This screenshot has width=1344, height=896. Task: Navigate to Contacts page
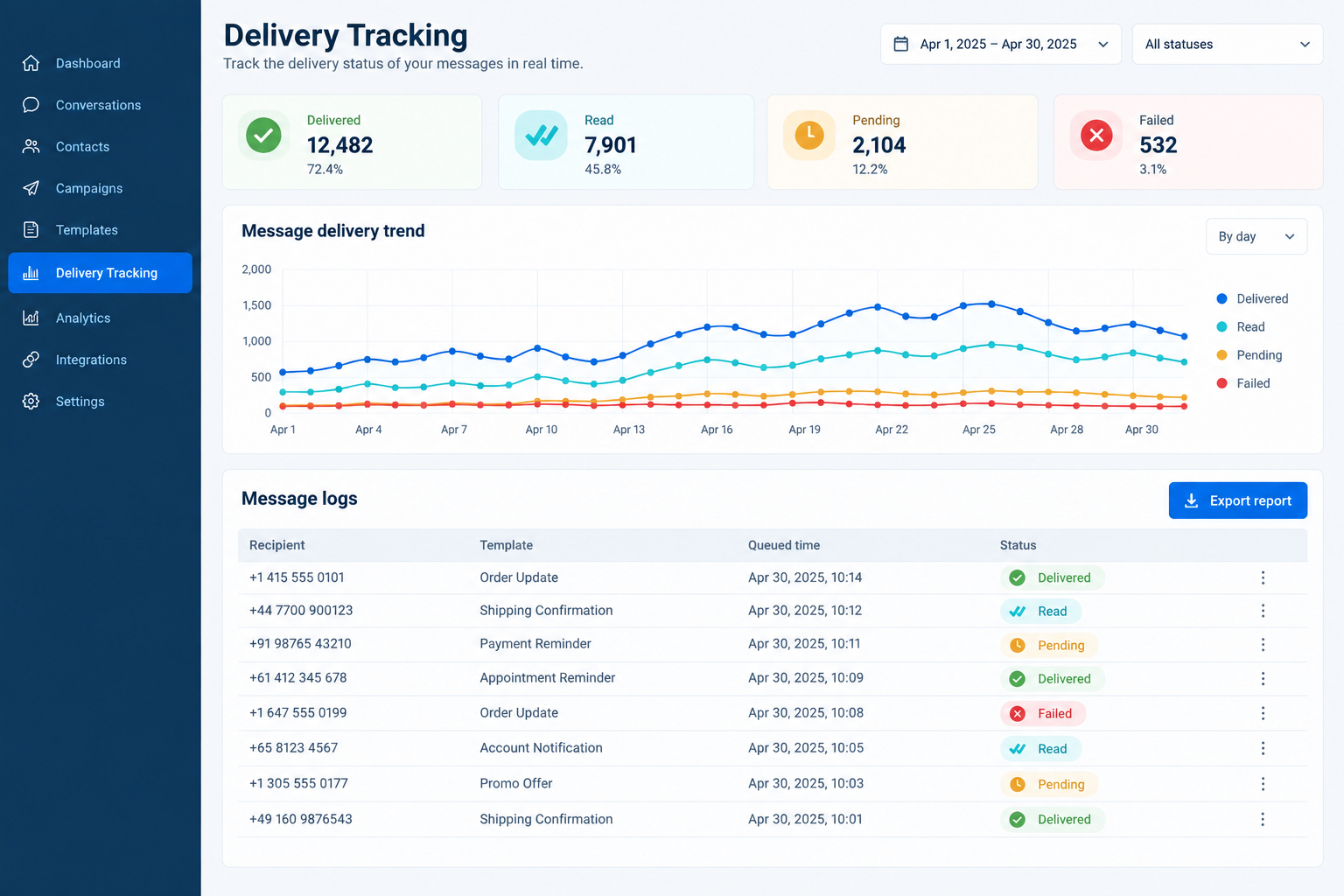pyautogui.click(x=82, y=146)
